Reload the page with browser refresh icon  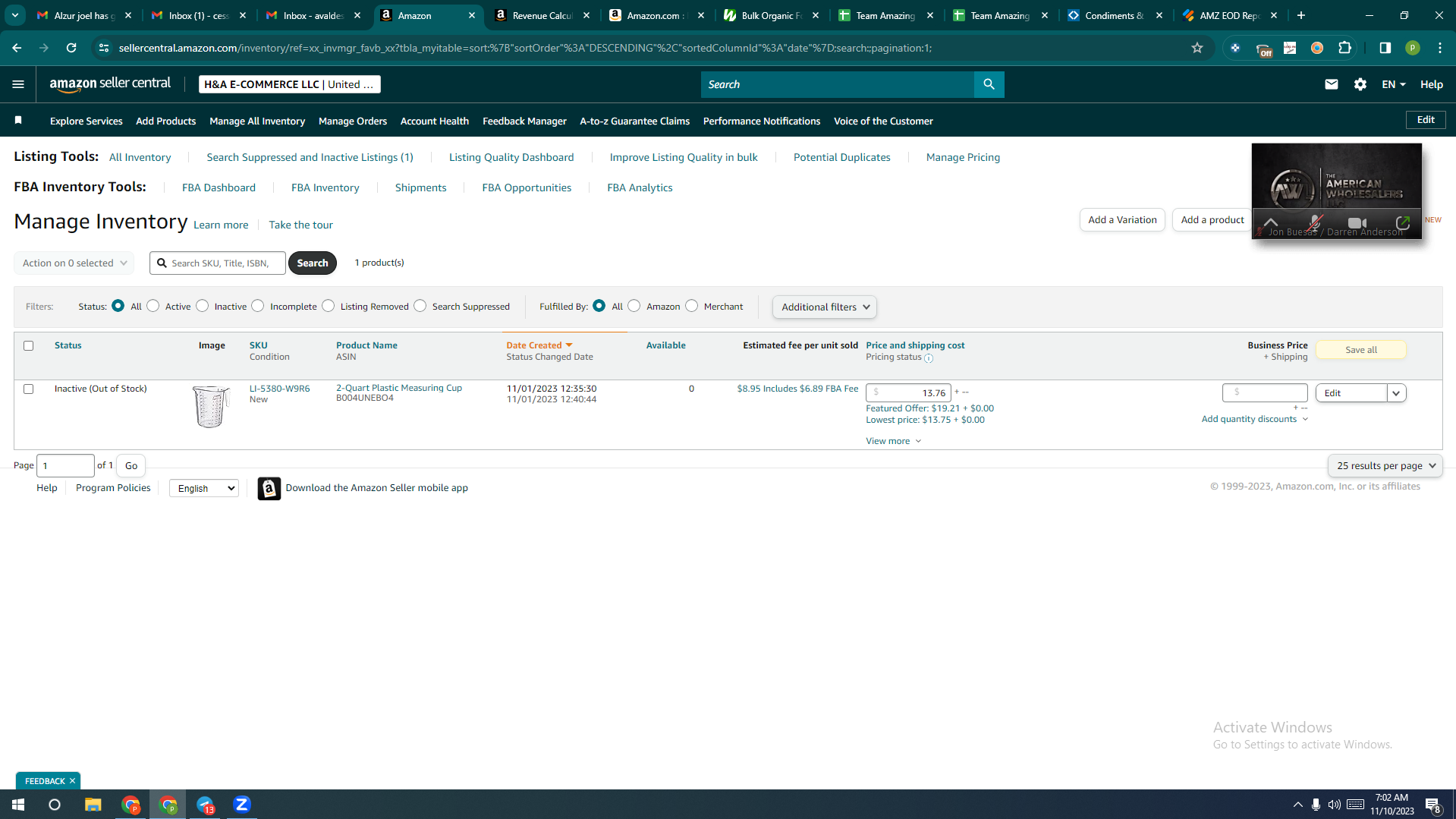click(71, 48)
